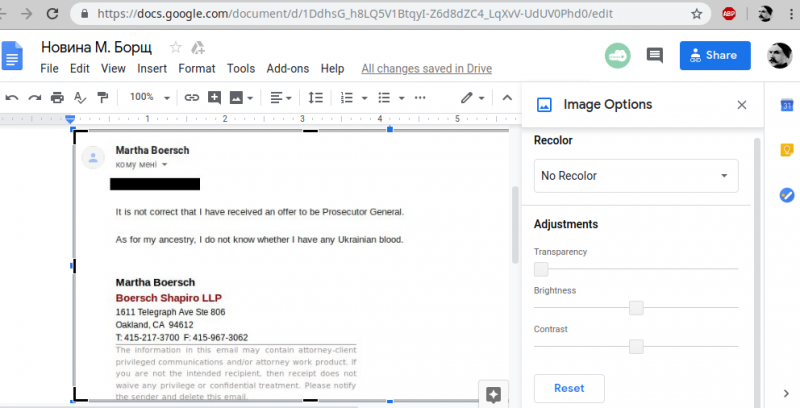Open the Insert menu
Viewport: 800px width, 408px height.
152,69
